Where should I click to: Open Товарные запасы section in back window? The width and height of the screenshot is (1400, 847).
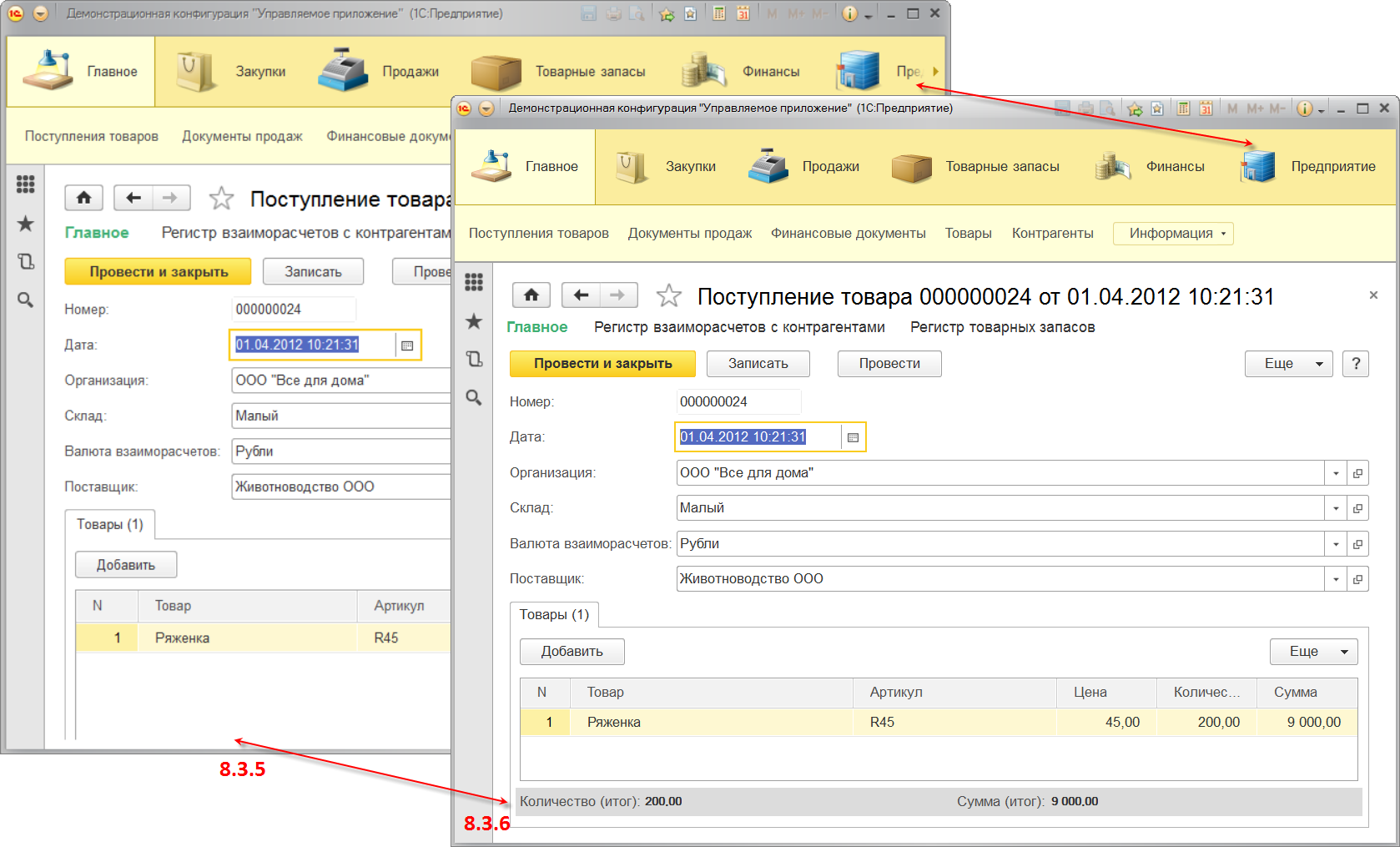557,72
